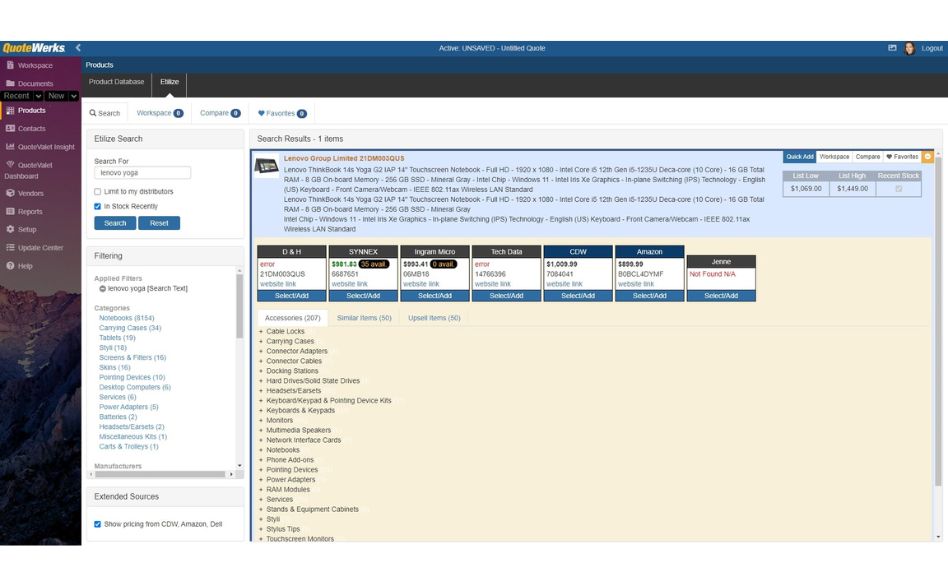Open the CDW website link
The image size is (948, 586).
click(x=565, y=284)
